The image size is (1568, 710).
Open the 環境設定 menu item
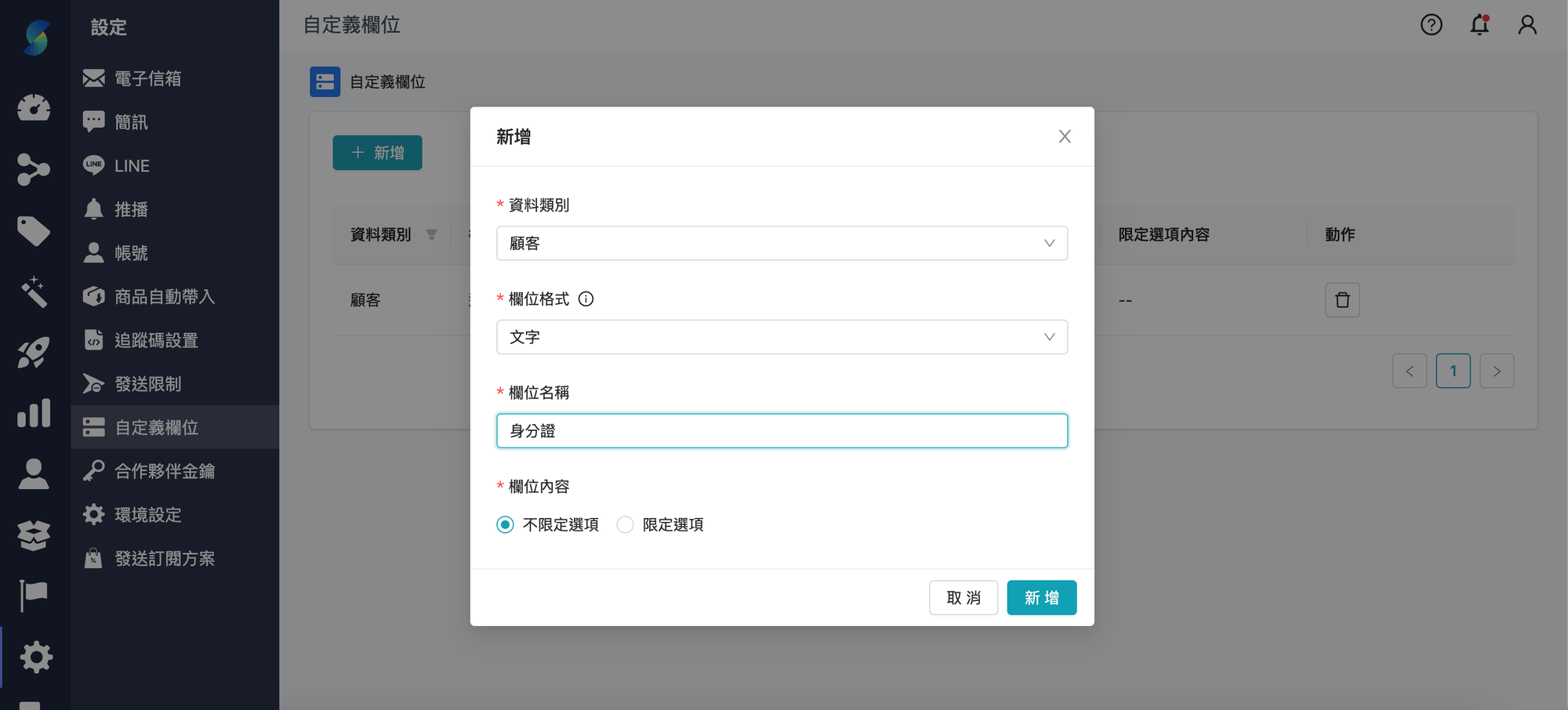pos(145,514)
